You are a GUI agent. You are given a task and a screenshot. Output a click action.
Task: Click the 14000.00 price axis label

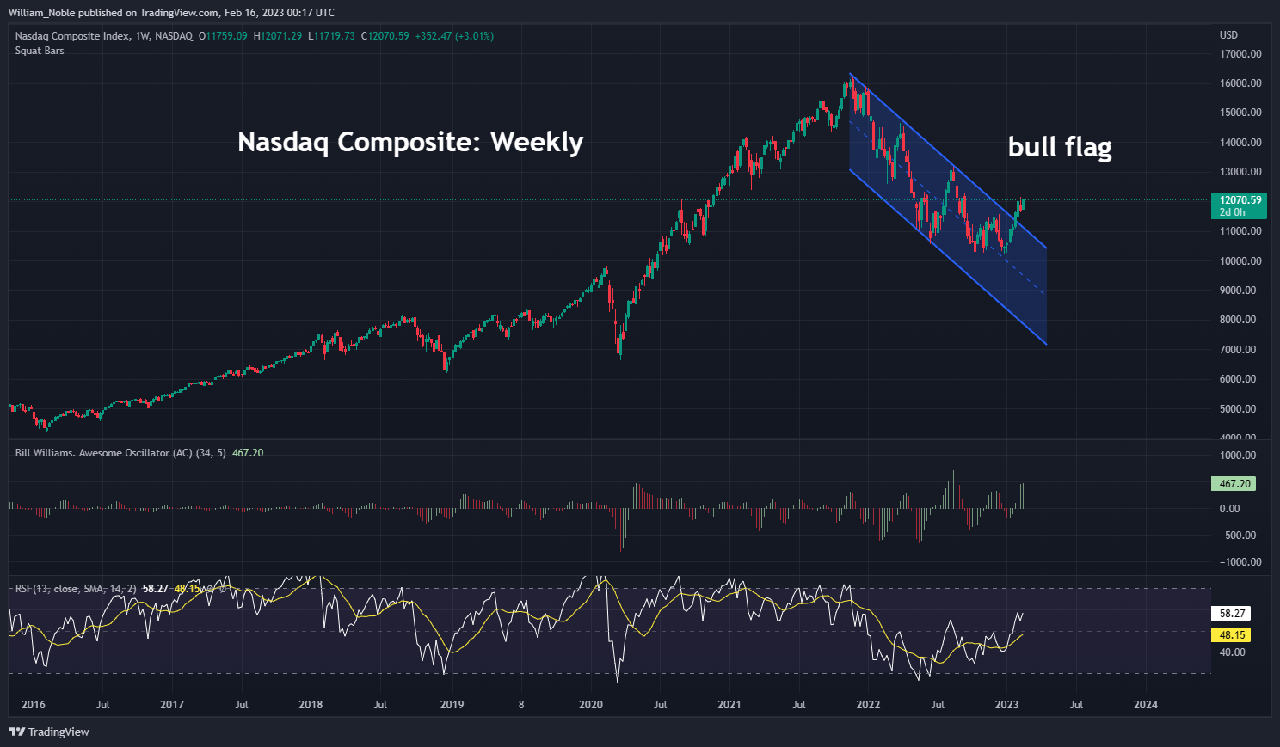1238,143
